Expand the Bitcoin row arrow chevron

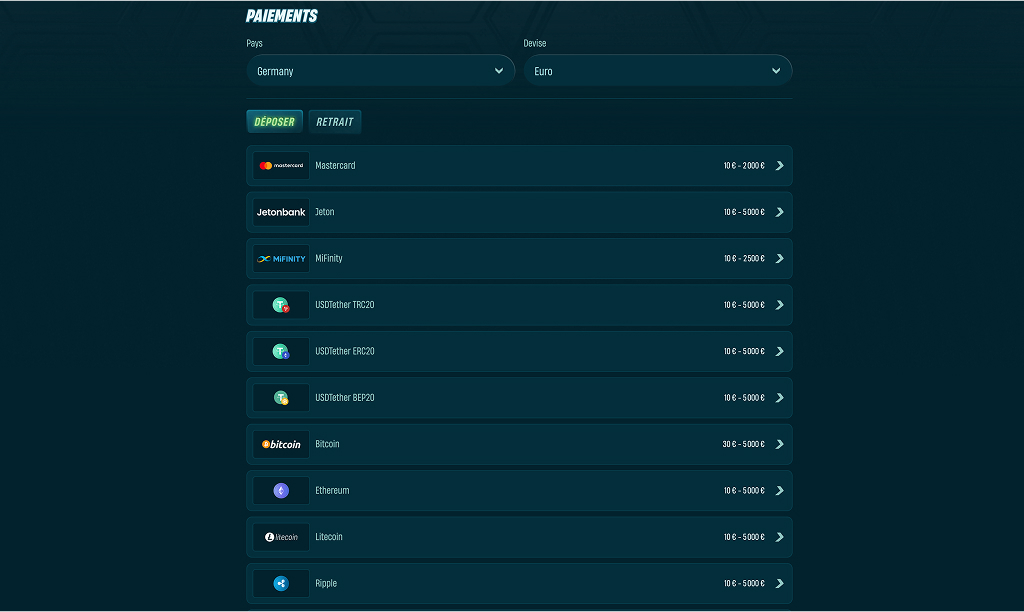tap(779, 444)
